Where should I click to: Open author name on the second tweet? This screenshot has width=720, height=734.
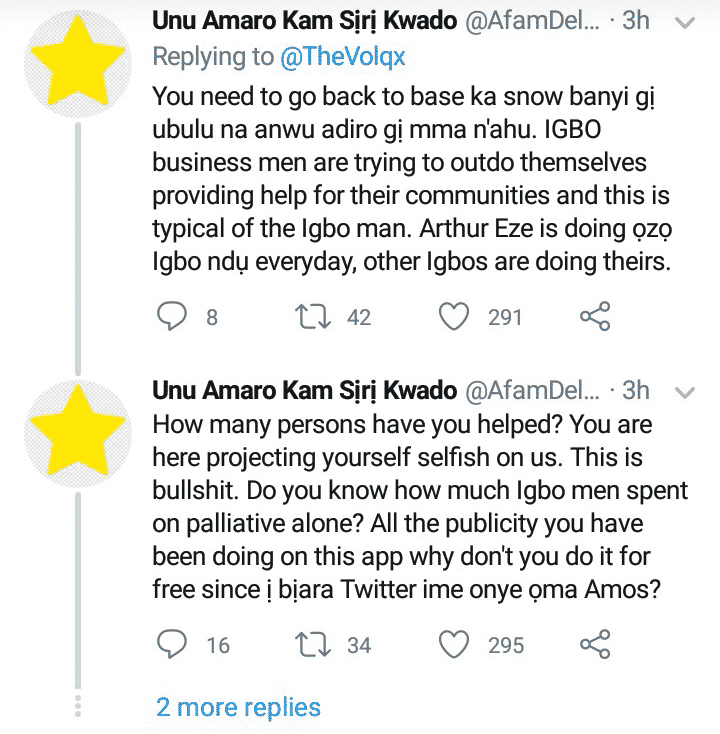304,389
